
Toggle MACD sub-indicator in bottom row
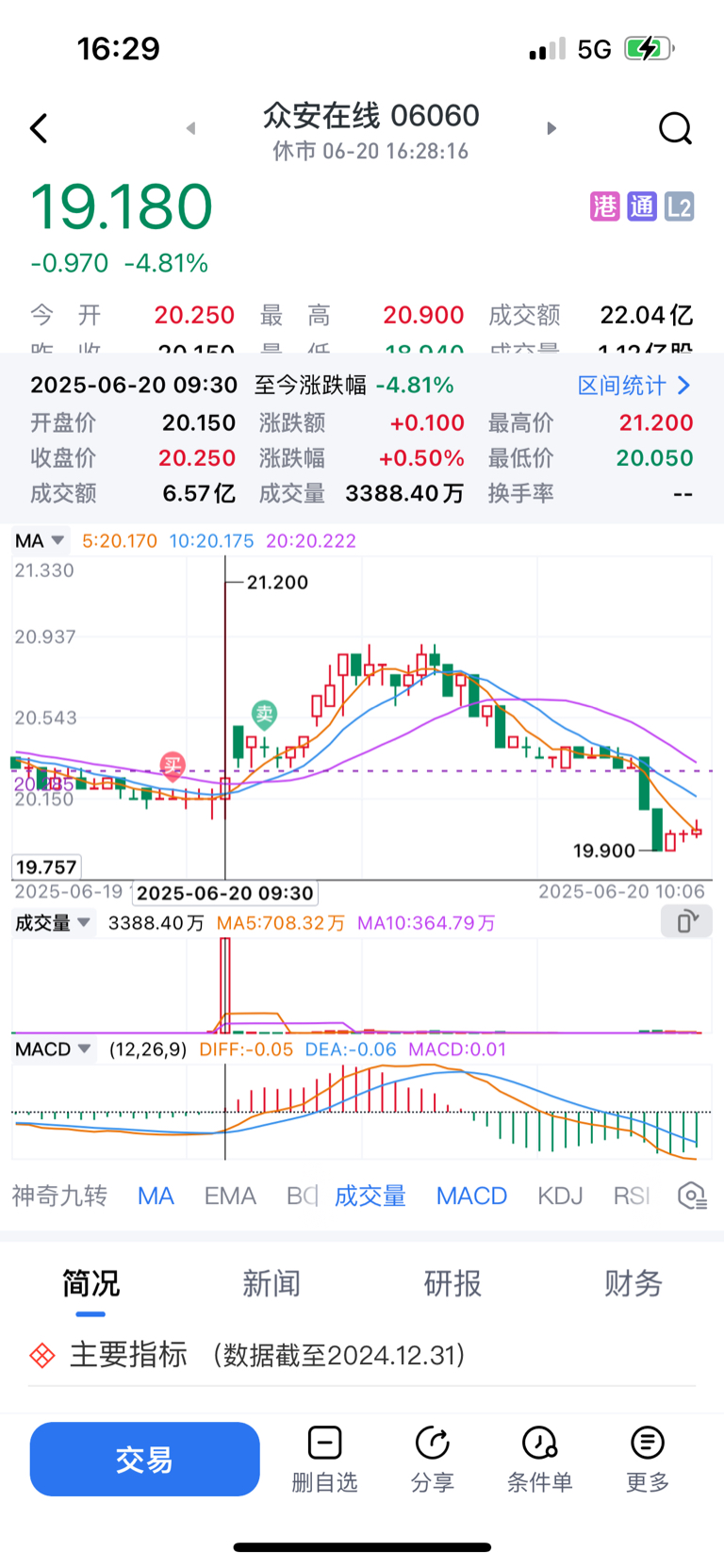click(471, 1196)
